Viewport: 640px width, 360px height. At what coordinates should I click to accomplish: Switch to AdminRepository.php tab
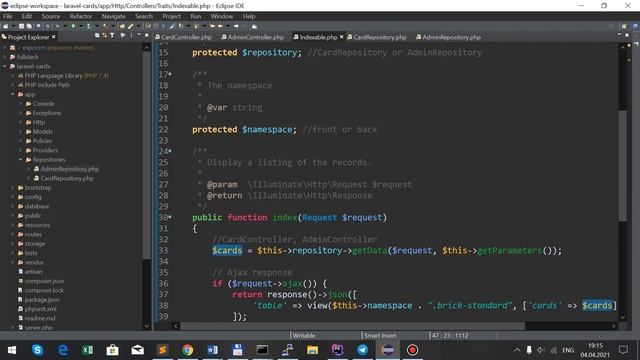449,37
